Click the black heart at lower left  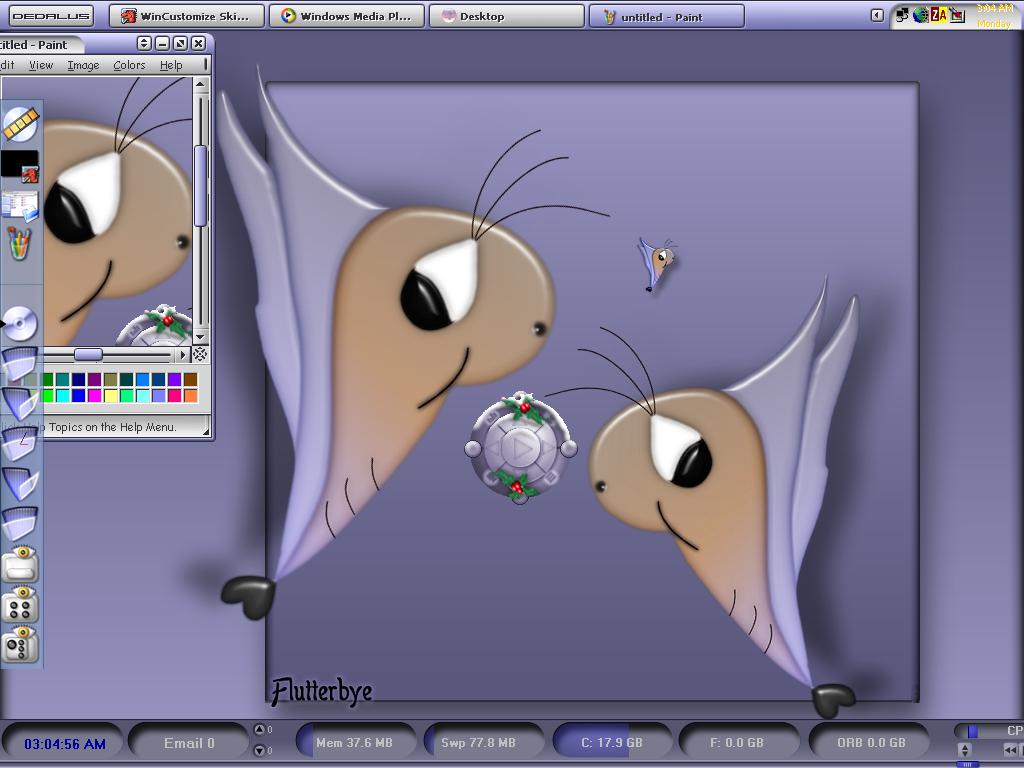[x=248, y=596]
